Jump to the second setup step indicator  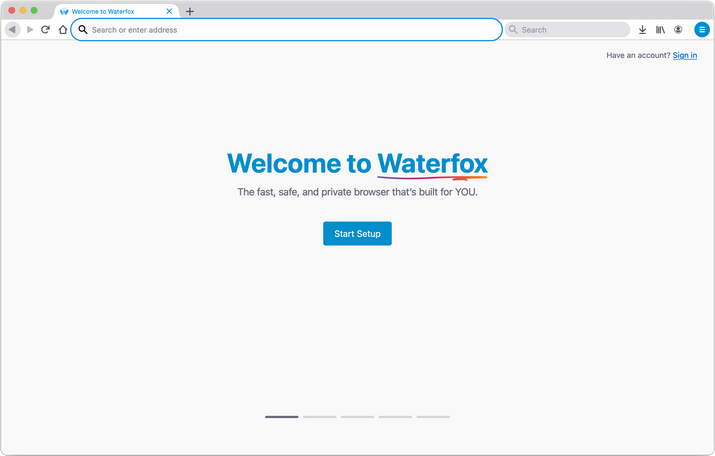click(x=320, y=417)
